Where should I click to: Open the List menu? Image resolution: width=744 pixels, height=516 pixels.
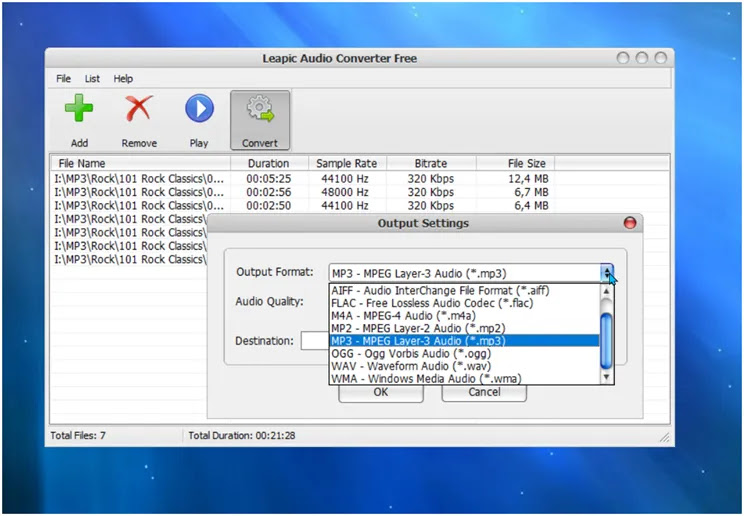(92, 79)
